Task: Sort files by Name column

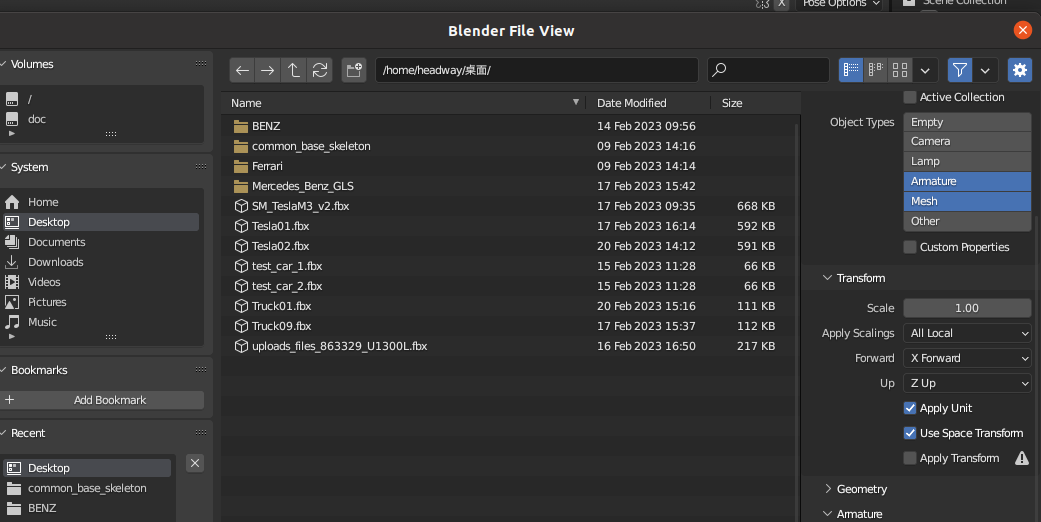Action: (404, 103)
